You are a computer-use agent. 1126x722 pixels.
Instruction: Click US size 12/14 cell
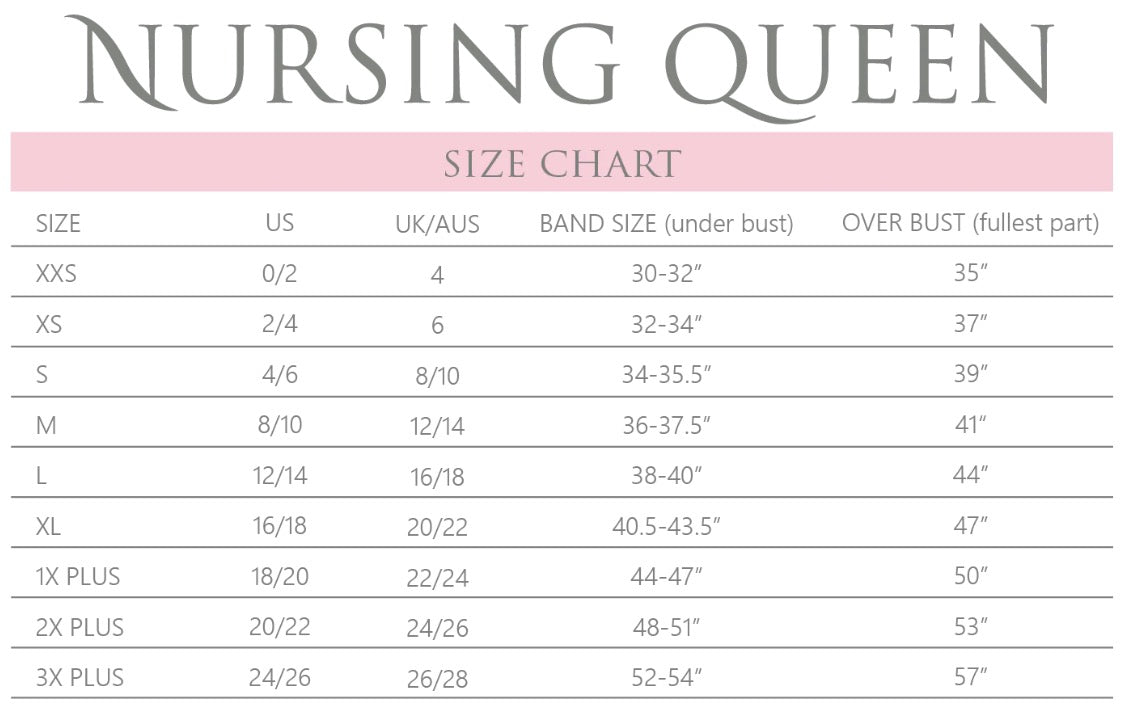[280, 476]
